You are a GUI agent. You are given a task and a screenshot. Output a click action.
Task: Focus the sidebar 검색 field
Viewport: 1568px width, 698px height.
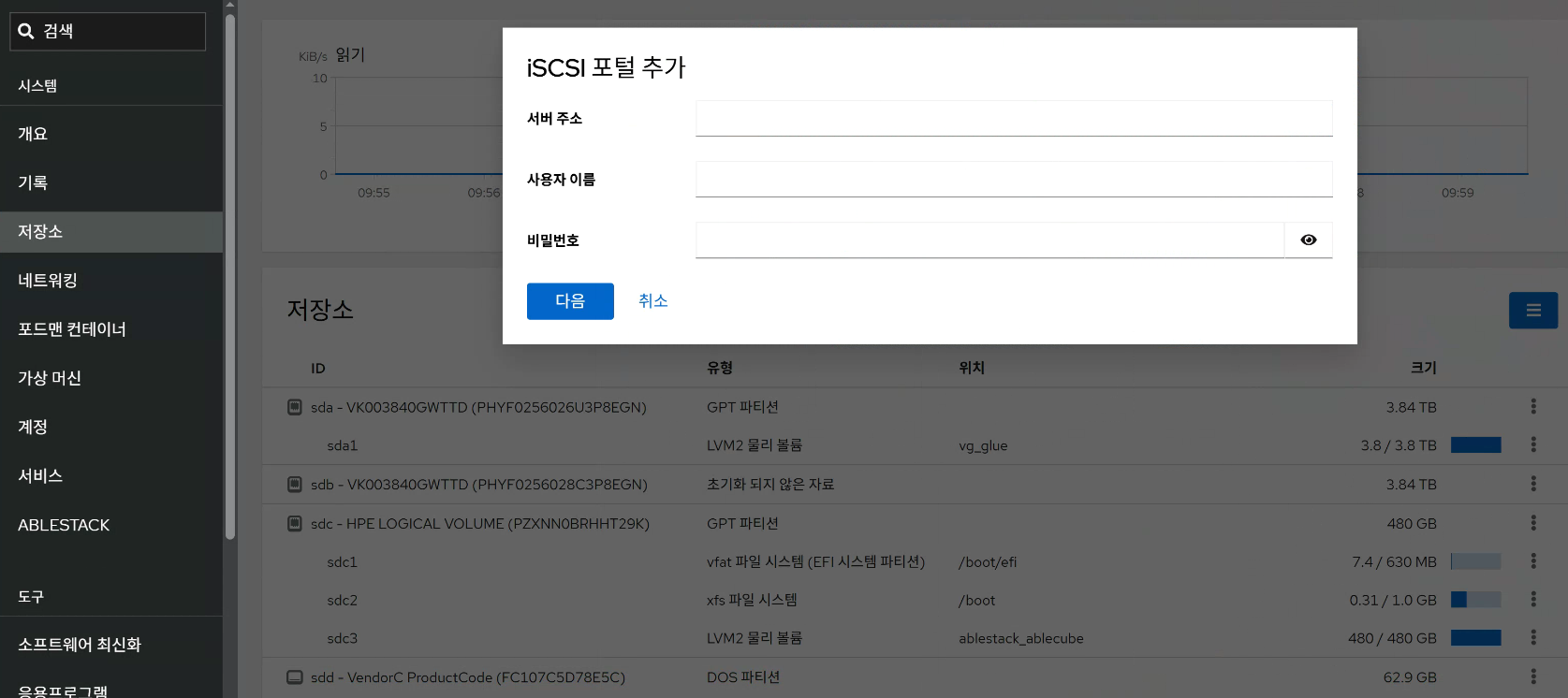click(108, 31)
